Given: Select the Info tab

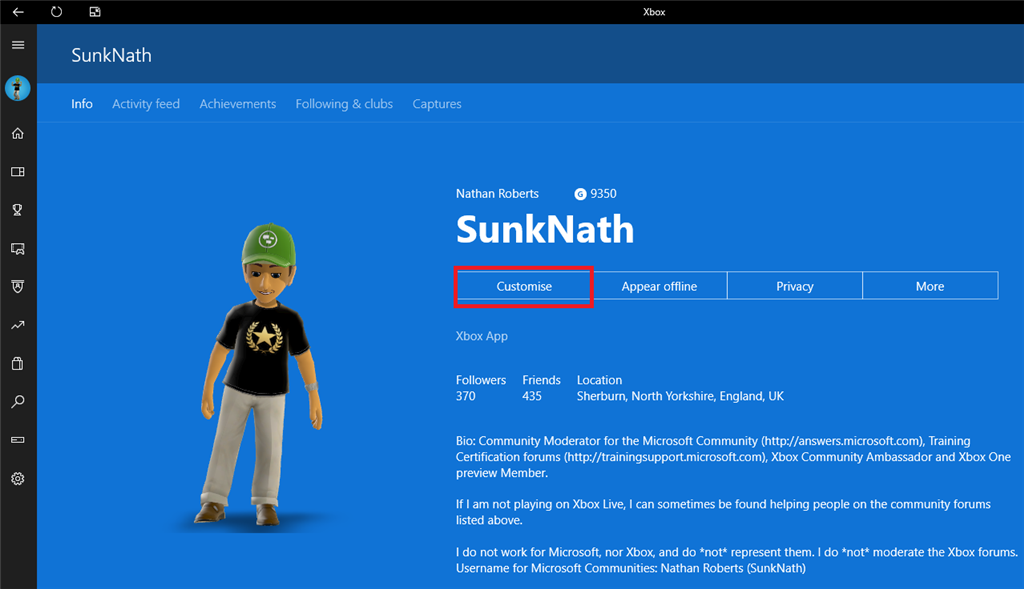Looking at the screenshot, I should tap(82, 104).
